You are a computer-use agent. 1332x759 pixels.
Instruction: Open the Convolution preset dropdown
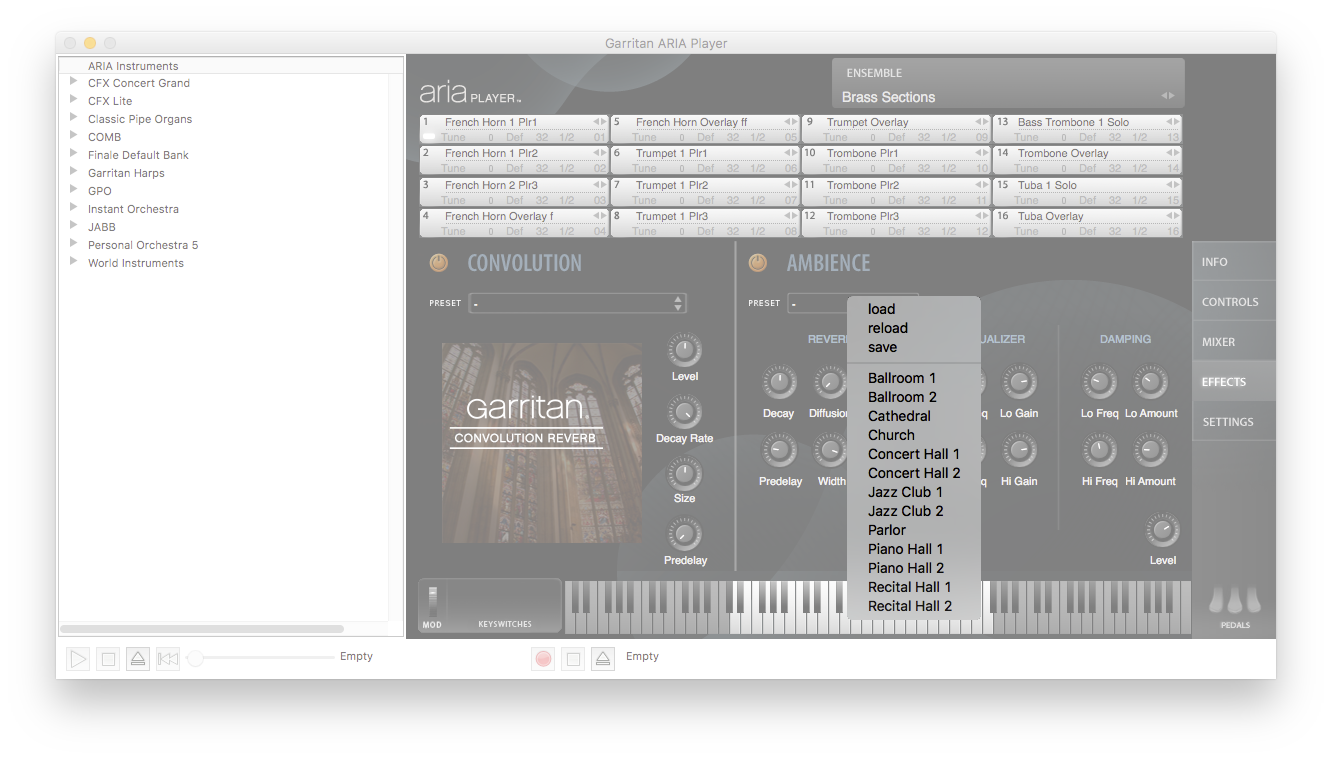tap(577, 303)
